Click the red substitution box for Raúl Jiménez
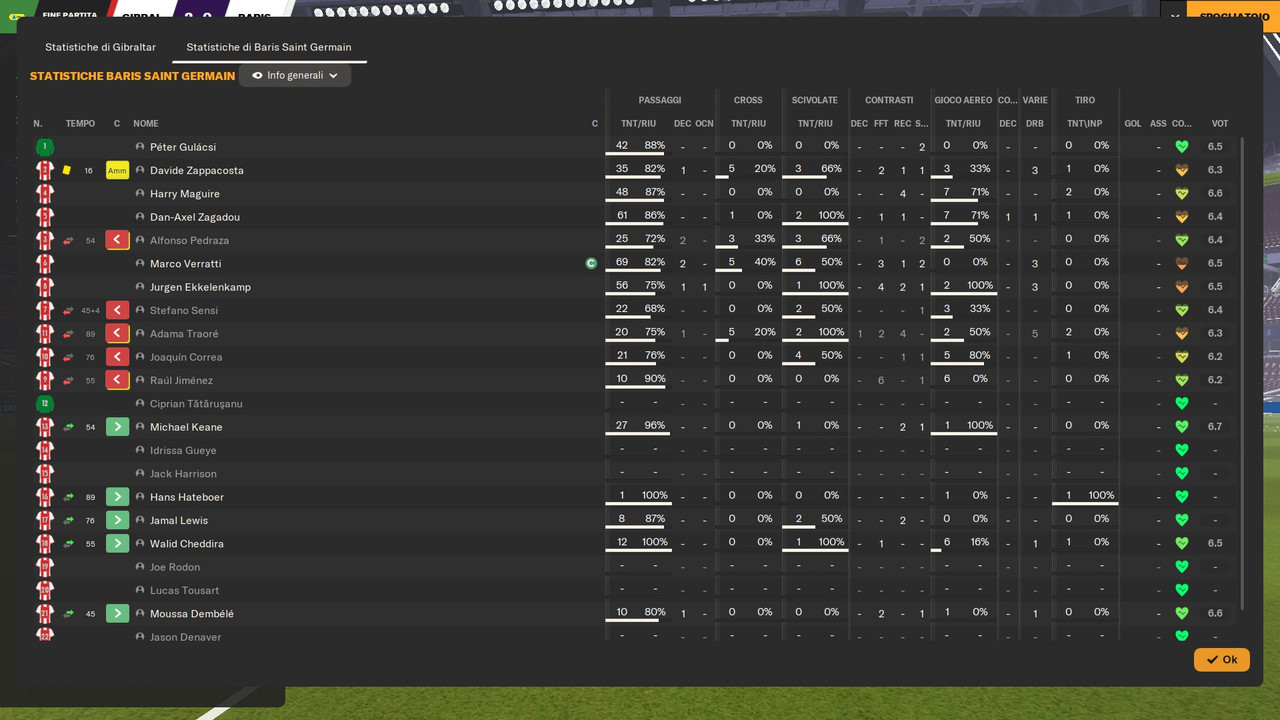 coord(118,380)
